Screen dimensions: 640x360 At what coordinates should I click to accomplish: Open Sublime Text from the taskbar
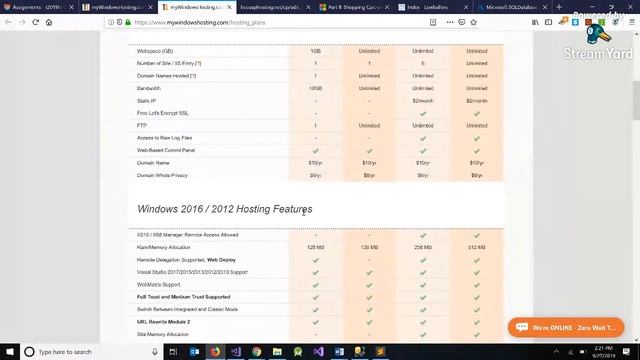point(380,352)
